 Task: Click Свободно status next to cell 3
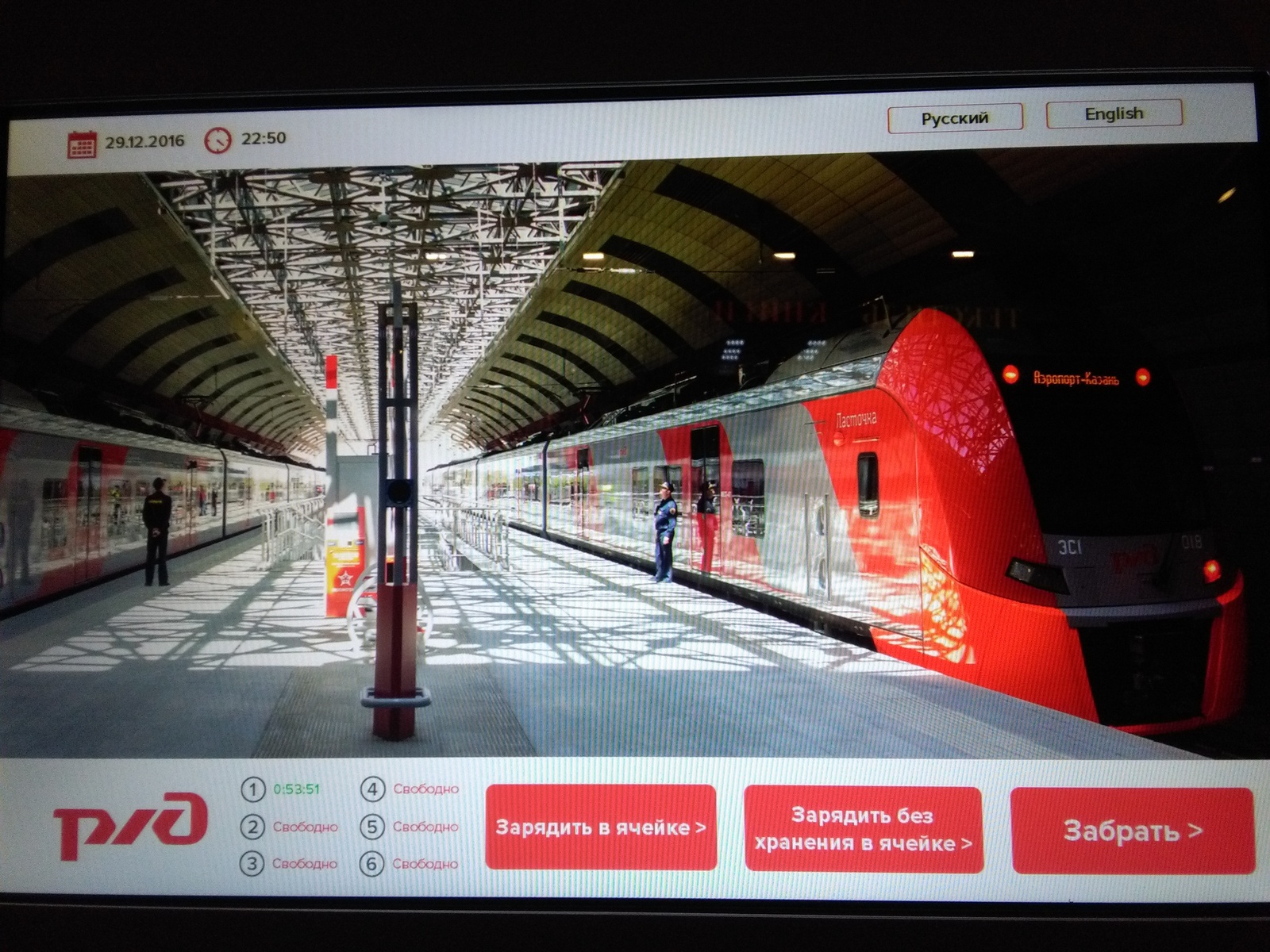click(305, 864)
